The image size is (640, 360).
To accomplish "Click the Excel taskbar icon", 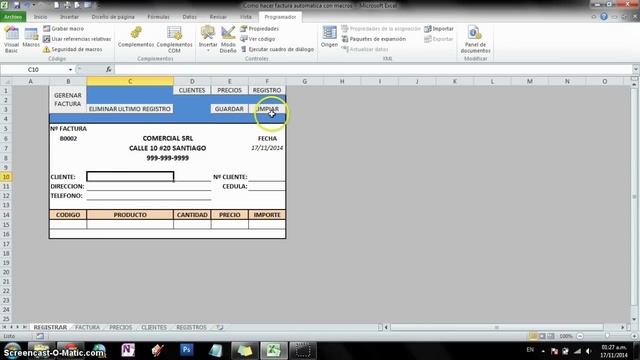I will pos(273,350).
